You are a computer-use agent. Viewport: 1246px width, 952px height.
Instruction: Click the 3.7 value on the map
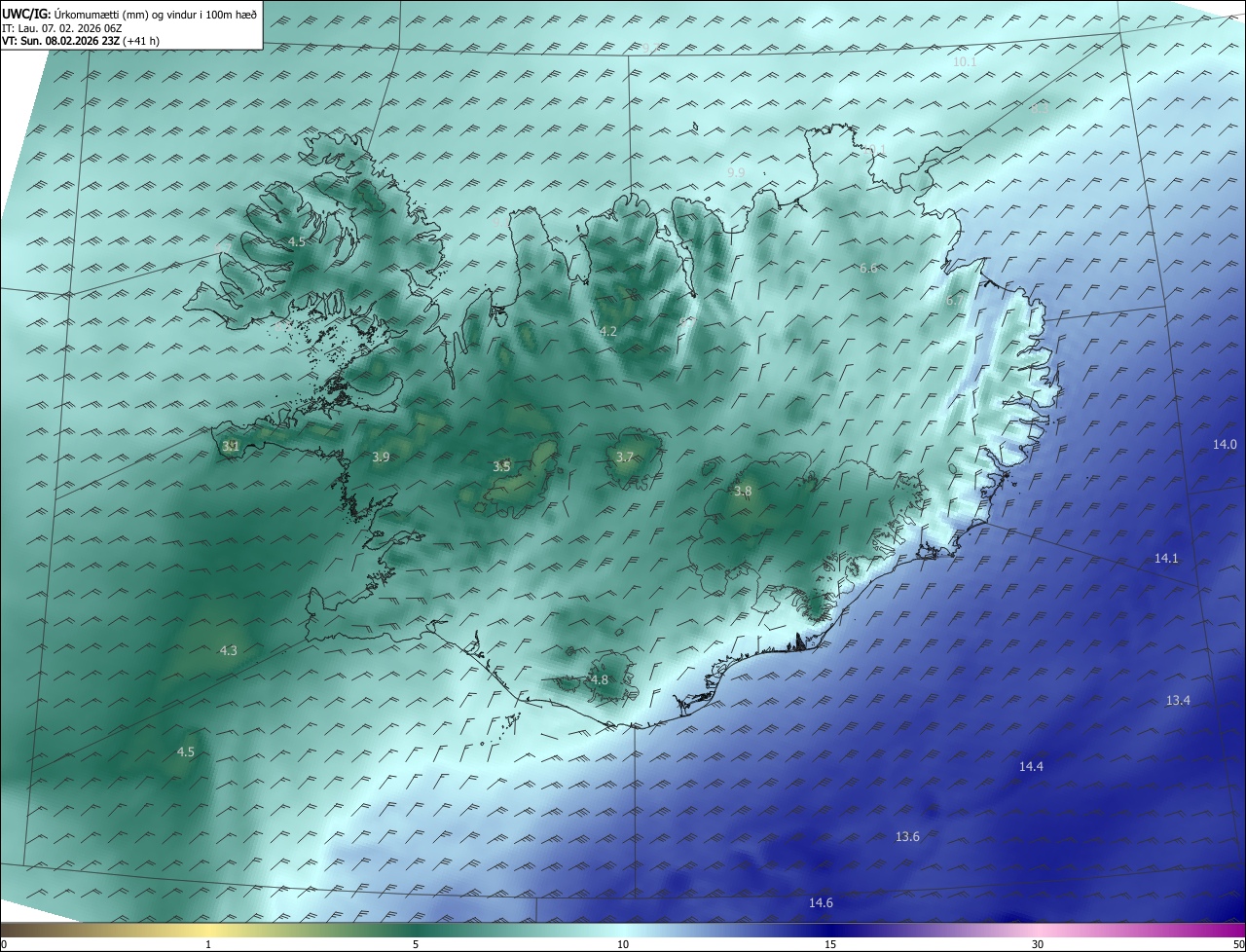[625, 458]
